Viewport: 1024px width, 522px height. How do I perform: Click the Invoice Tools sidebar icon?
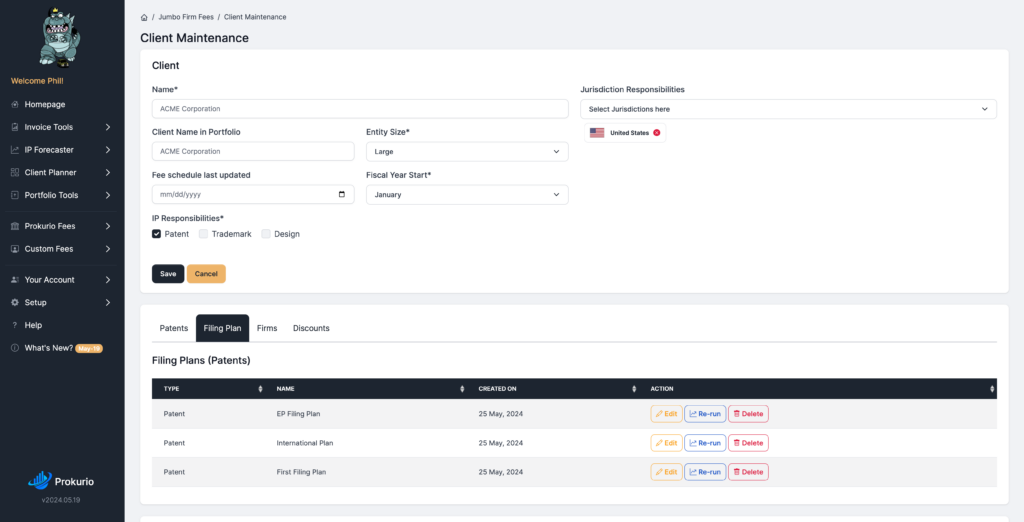[x=15, y=127]
